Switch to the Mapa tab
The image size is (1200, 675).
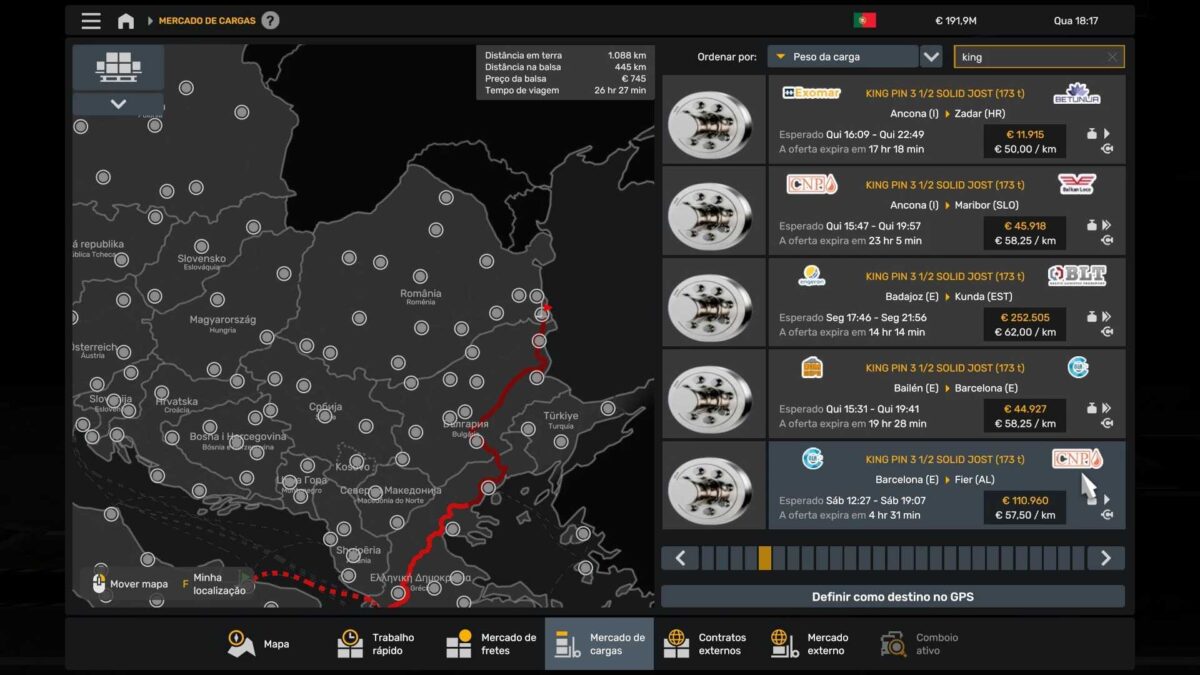259,644
